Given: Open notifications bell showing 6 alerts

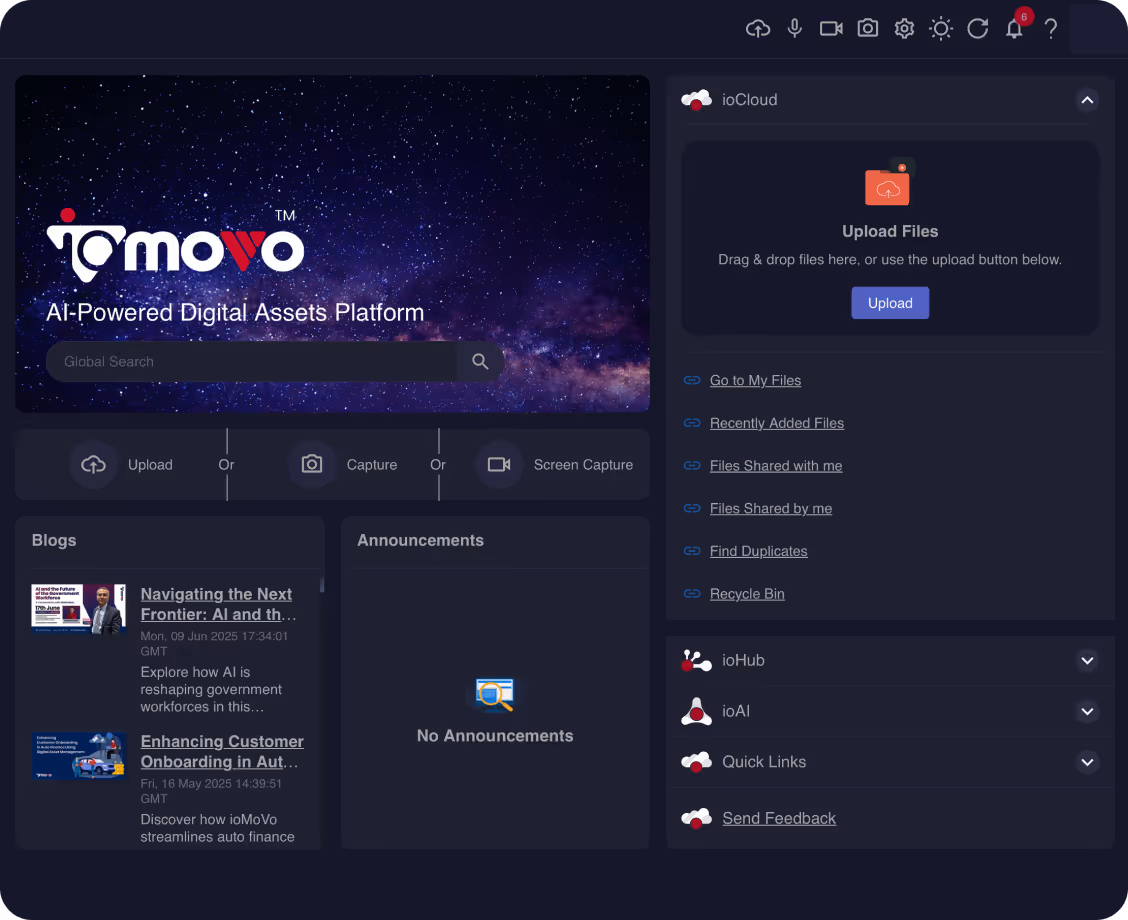Looking at the screenshot, I should (1015, 27).
